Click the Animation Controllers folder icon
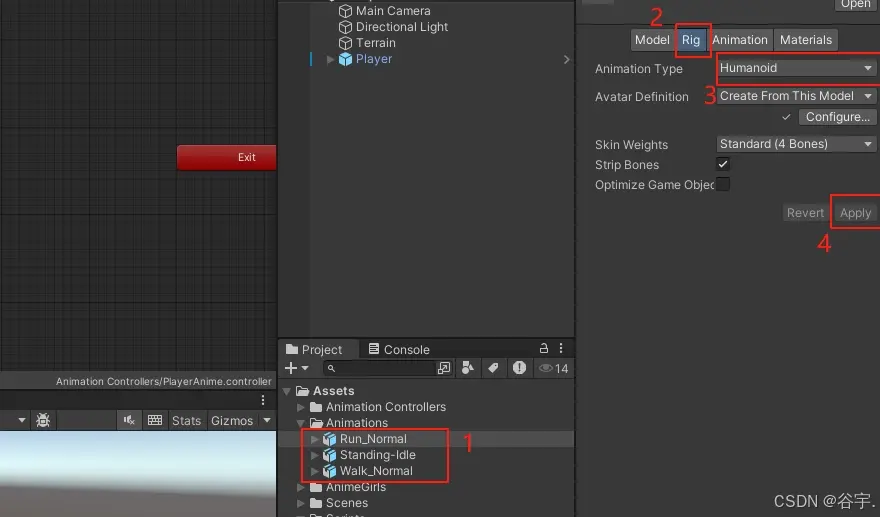The image size is (880, 517). [x=316, y=407]
